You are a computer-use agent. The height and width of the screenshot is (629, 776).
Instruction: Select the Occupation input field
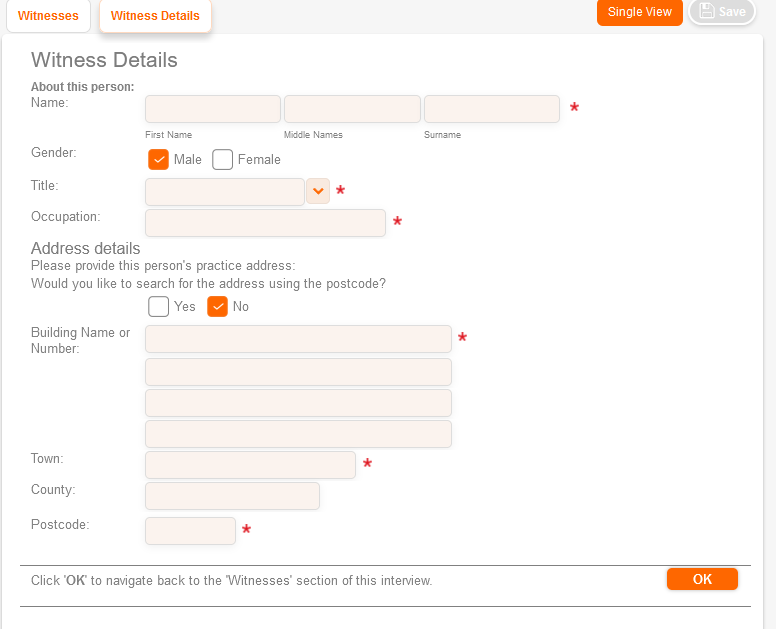(x=265, y=223)
